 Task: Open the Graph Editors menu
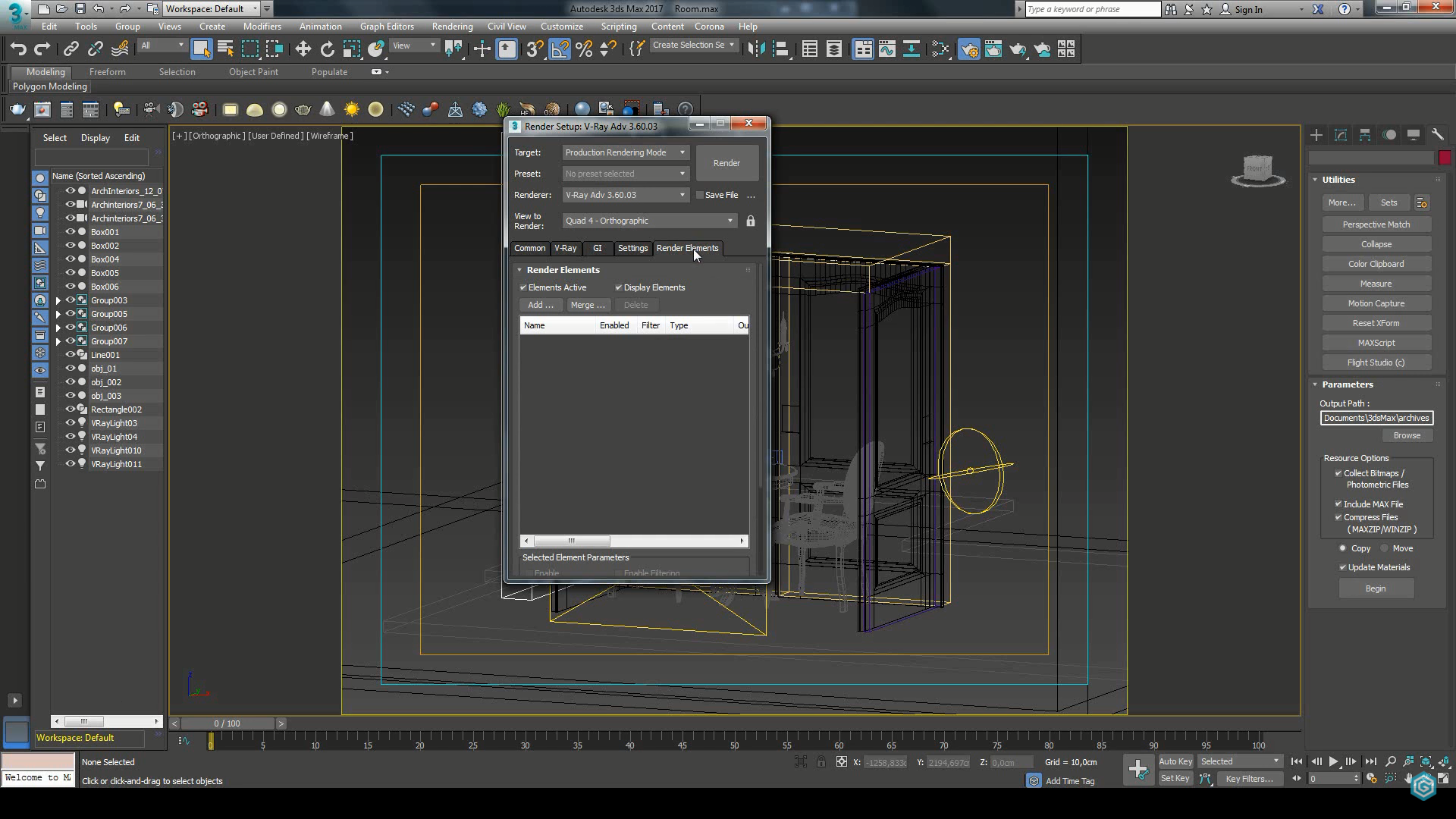(387, 27)
